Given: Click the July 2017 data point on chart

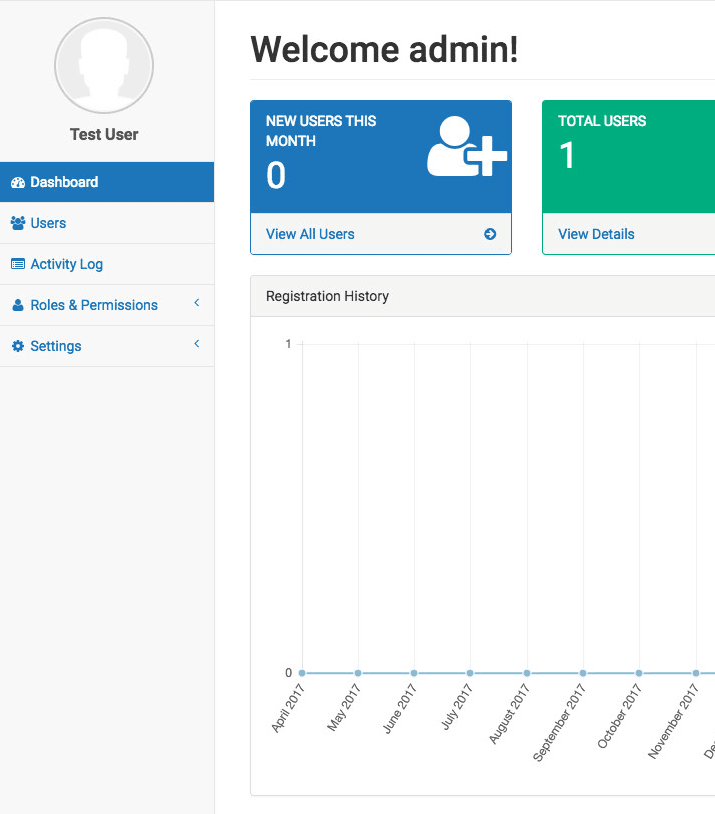Looking at the screenshot, I should click(470, 673).
